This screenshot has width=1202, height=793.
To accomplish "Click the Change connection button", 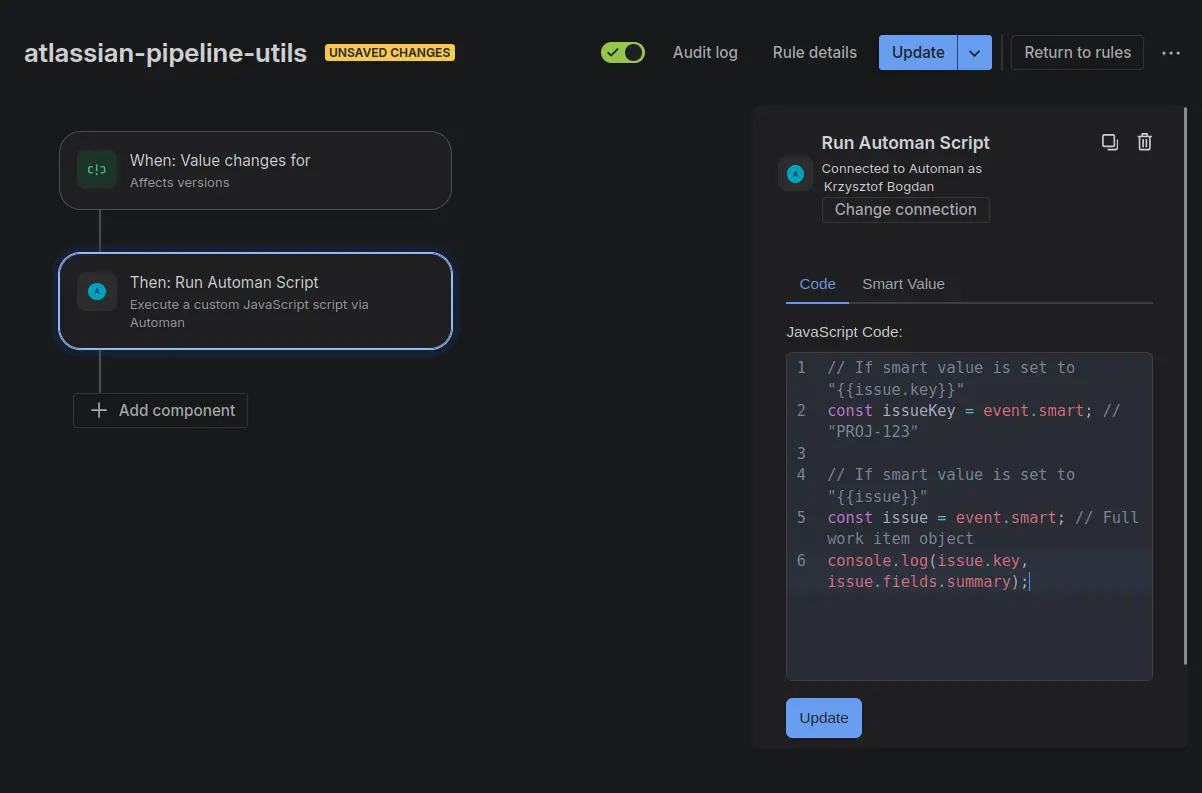I will pyautogui.click(x=905, y=210).
